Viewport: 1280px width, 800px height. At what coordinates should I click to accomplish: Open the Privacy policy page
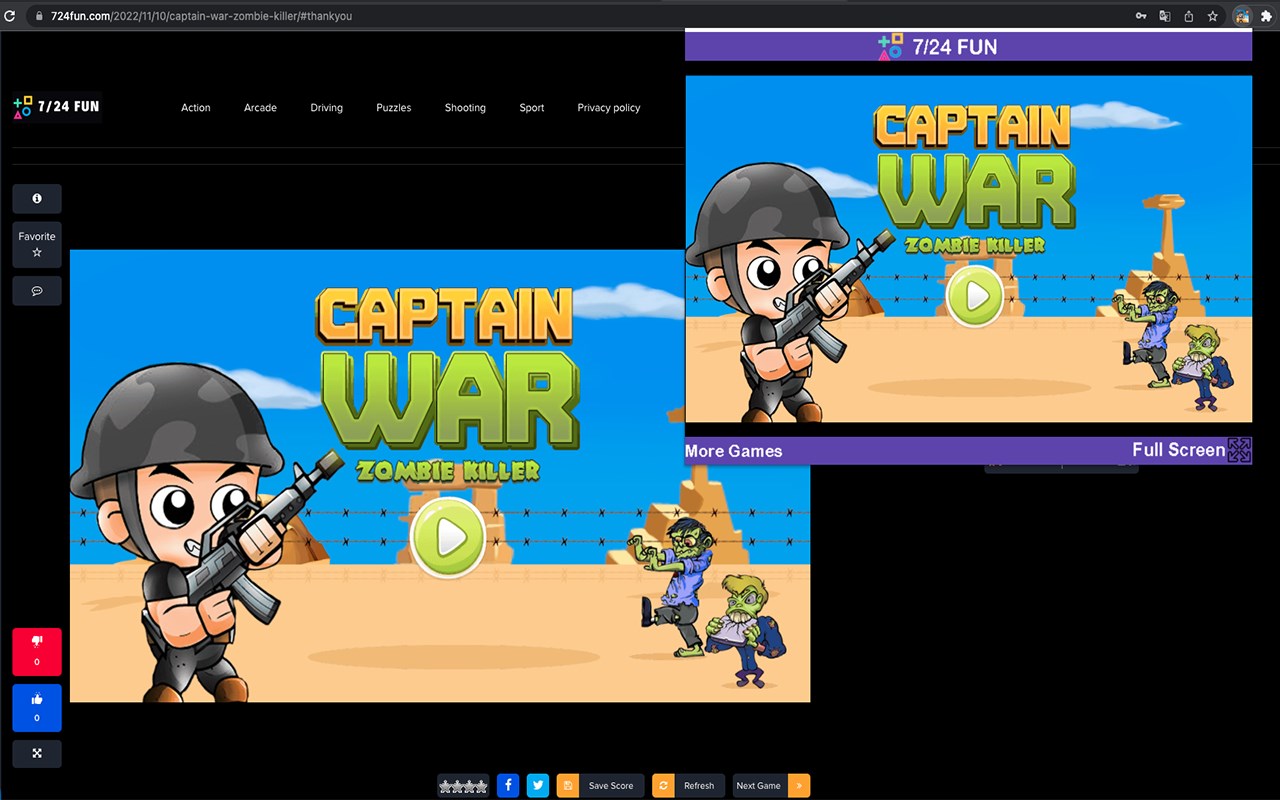(x=609, y=108)
